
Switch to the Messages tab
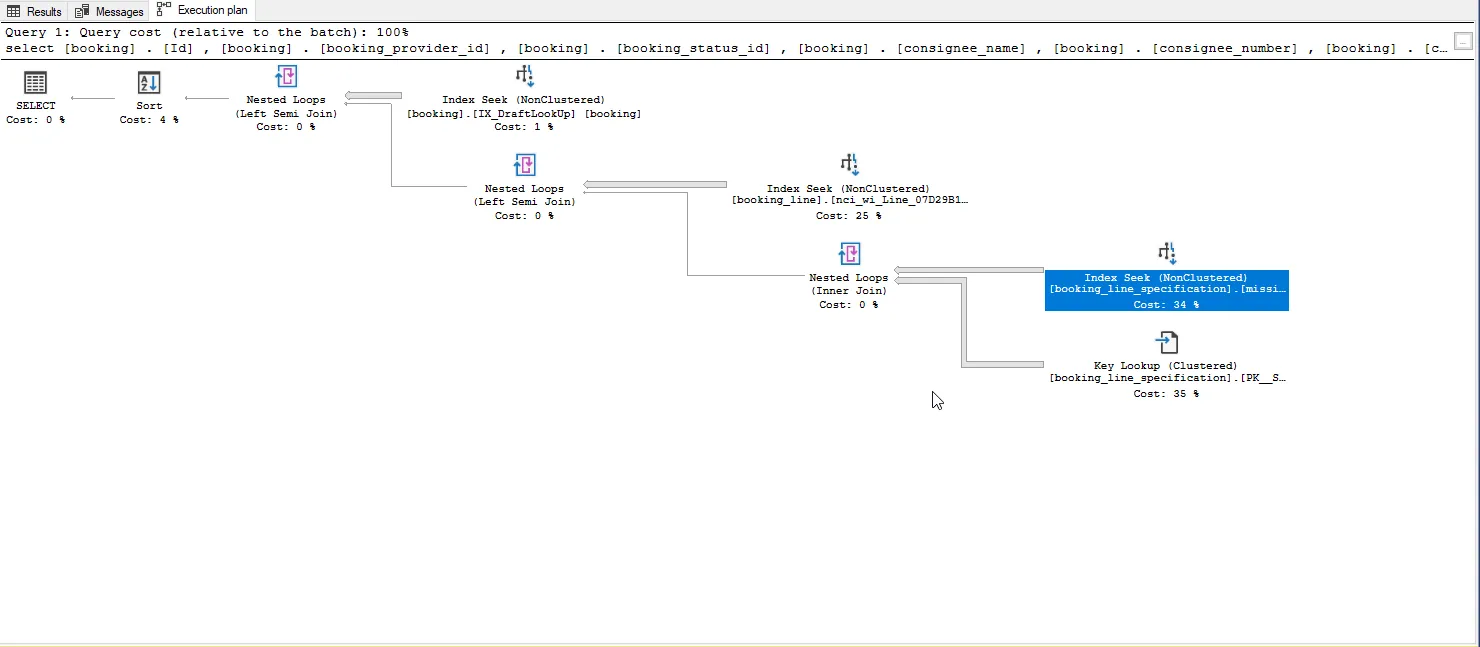point(109,11)
